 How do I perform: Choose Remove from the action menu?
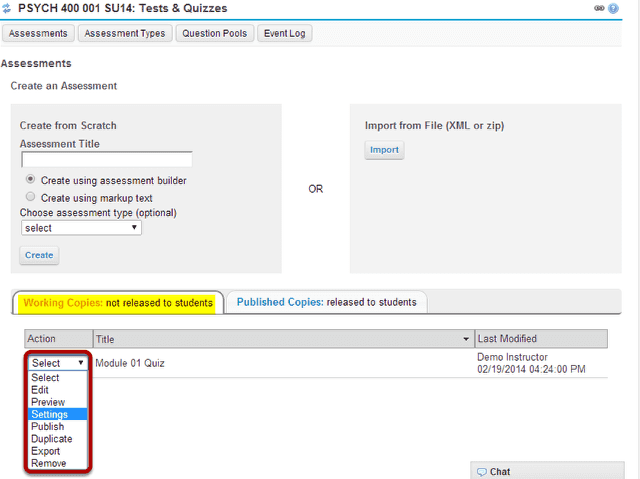58,463
